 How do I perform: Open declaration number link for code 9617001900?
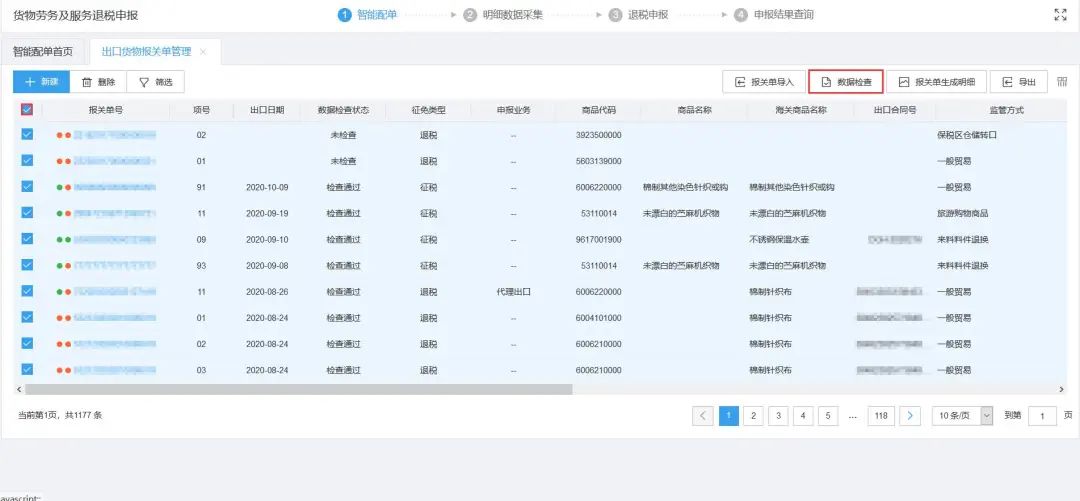pyautogui.click(x=114, y=240)
